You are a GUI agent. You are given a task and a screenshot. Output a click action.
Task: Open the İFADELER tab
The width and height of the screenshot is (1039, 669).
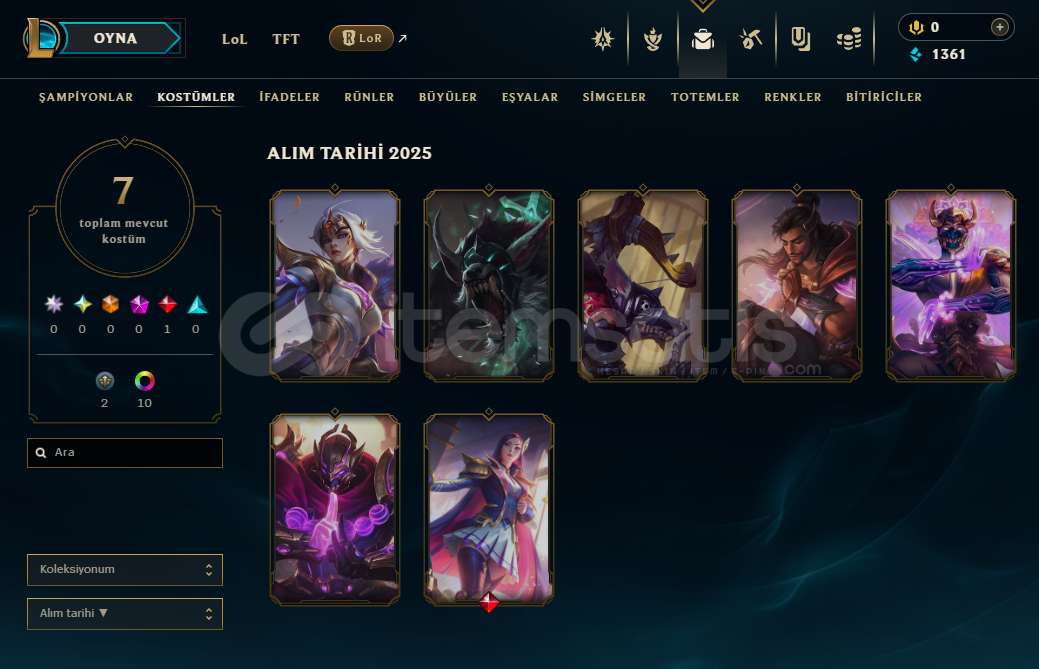pos(290,97)
